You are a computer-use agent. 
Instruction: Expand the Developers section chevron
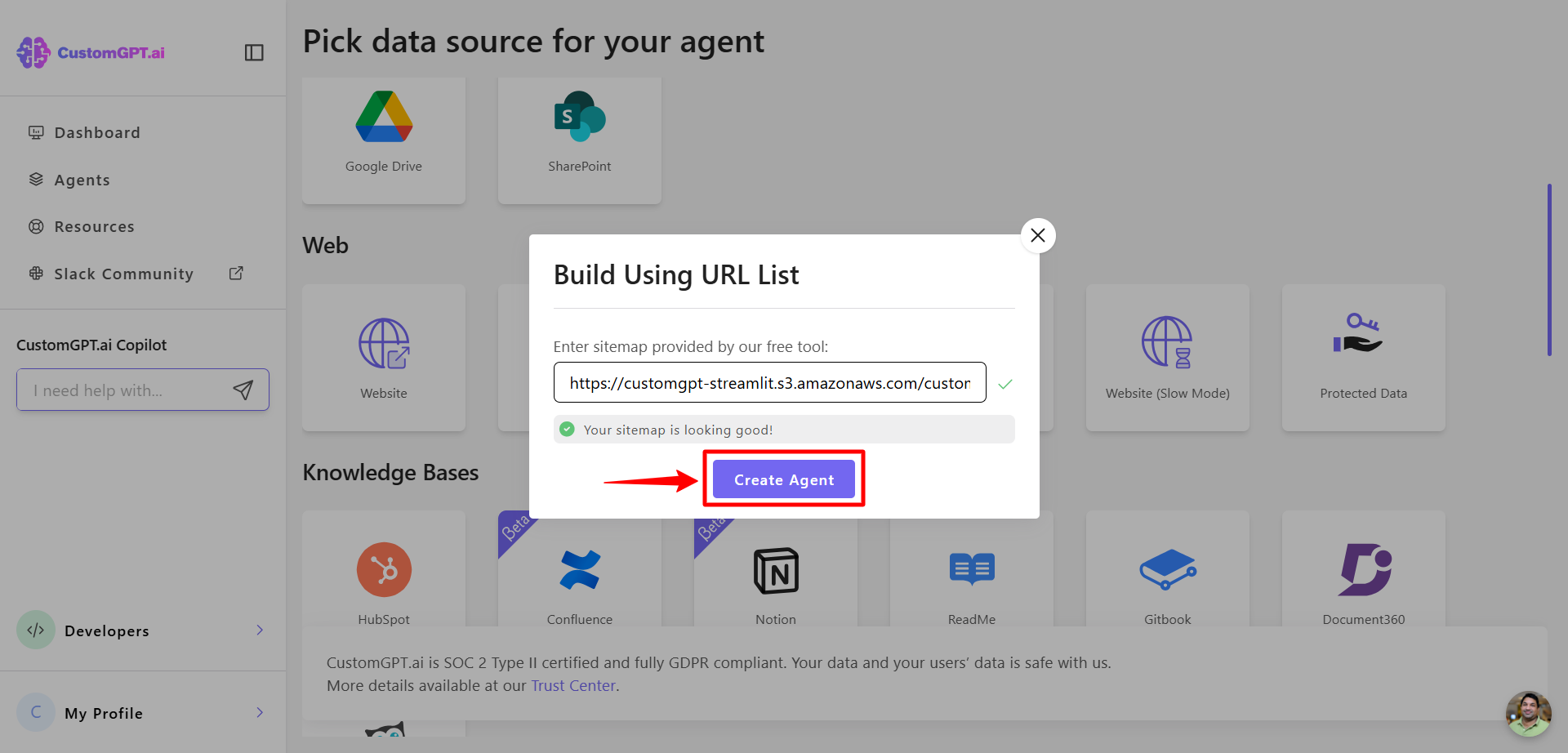(x=260, y=630)
